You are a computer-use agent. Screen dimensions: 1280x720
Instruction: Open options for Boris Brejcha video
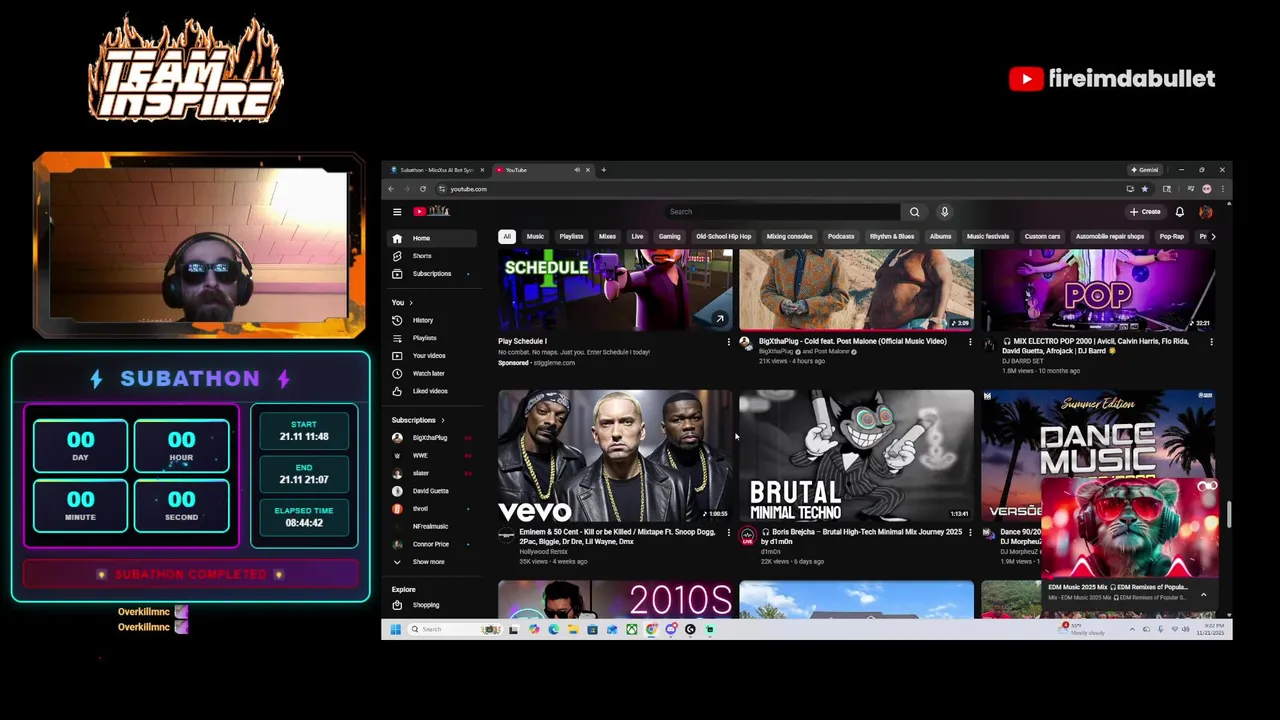[970, 533]
